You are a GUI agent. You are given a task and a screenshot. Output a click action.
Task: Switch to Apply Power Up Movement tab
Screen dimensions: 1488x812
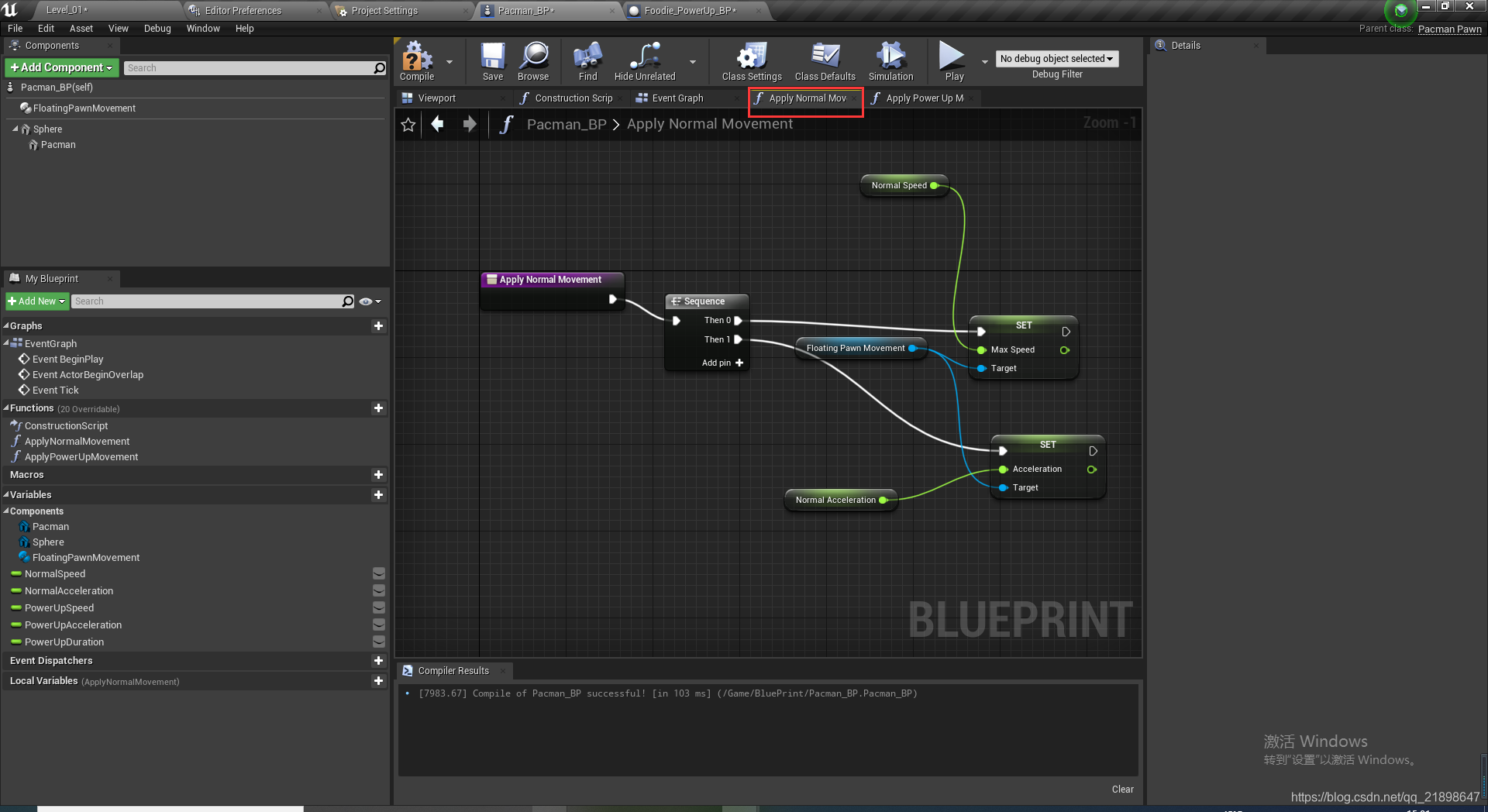pos(925,98)
